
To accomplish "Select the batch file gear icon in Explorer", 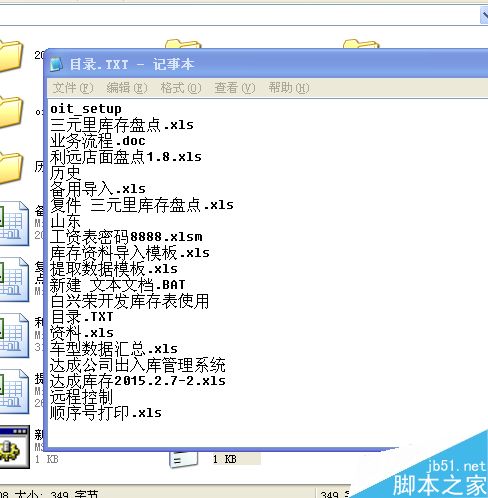I will pos(15,447).
